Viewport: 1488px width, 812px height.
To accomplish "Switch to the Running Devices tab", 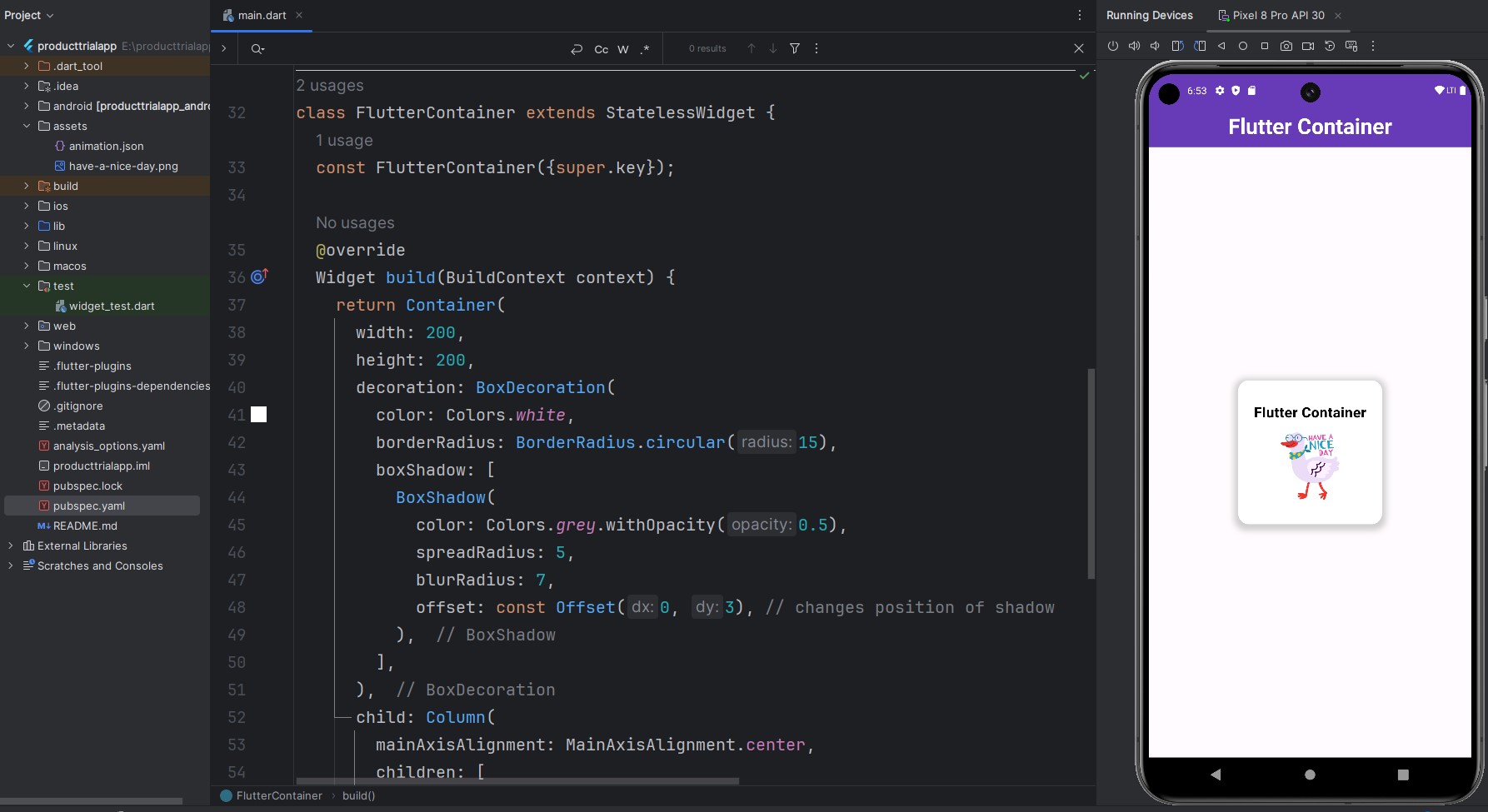I will pos(1150,15).
